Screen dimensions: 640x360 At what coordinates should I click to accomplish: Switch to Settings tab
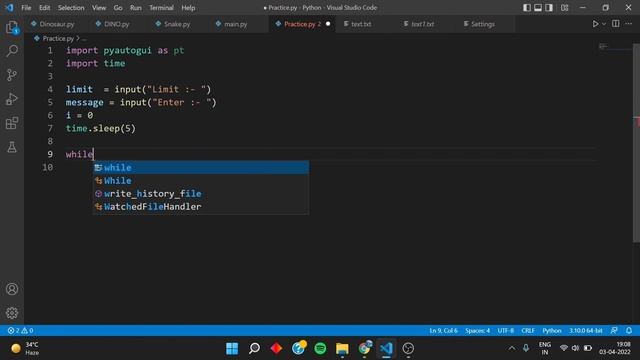tap(482, 24)
